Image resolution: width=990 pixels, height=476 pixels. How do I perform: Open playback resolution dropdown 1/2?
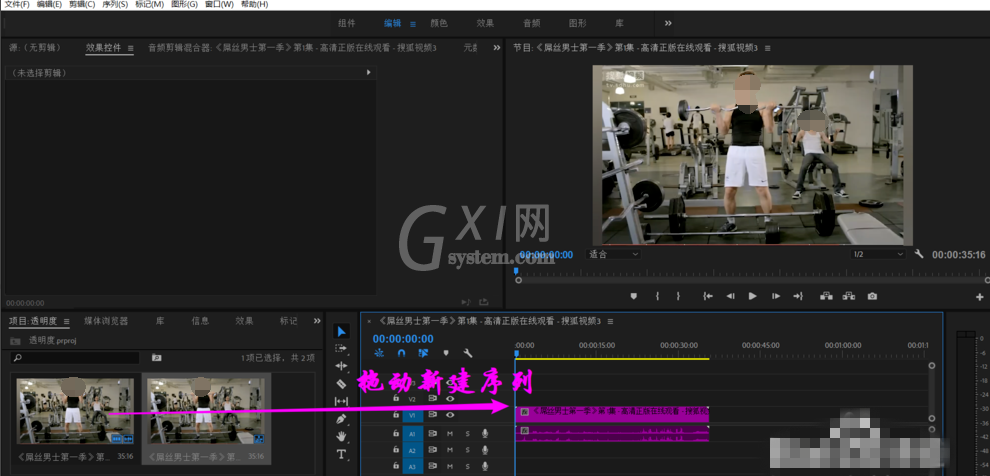click(x=878, y=254)
